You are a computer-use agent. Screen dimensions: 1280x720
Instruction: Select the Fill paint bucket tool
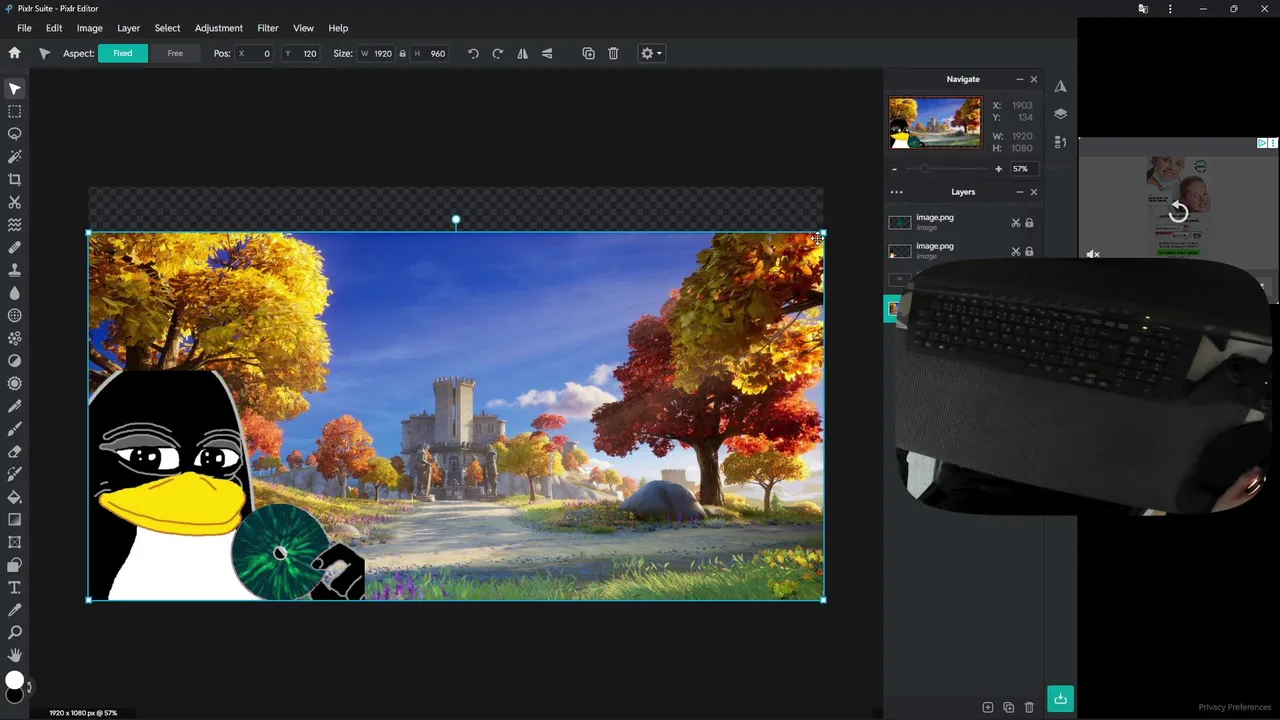pyautogui.click(x=14, y=497)
